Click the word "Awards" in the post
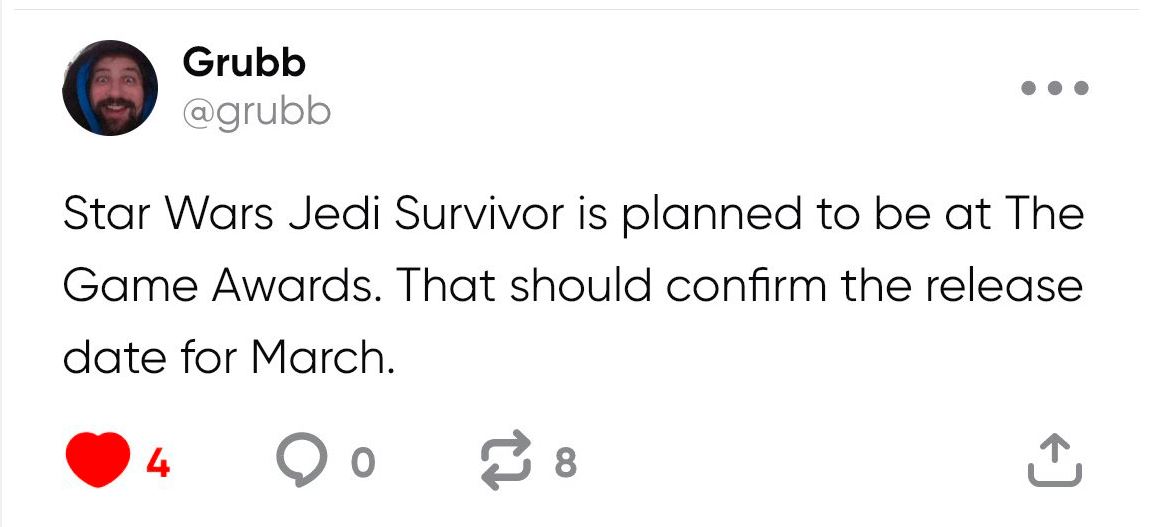 (x=293, y=285)
